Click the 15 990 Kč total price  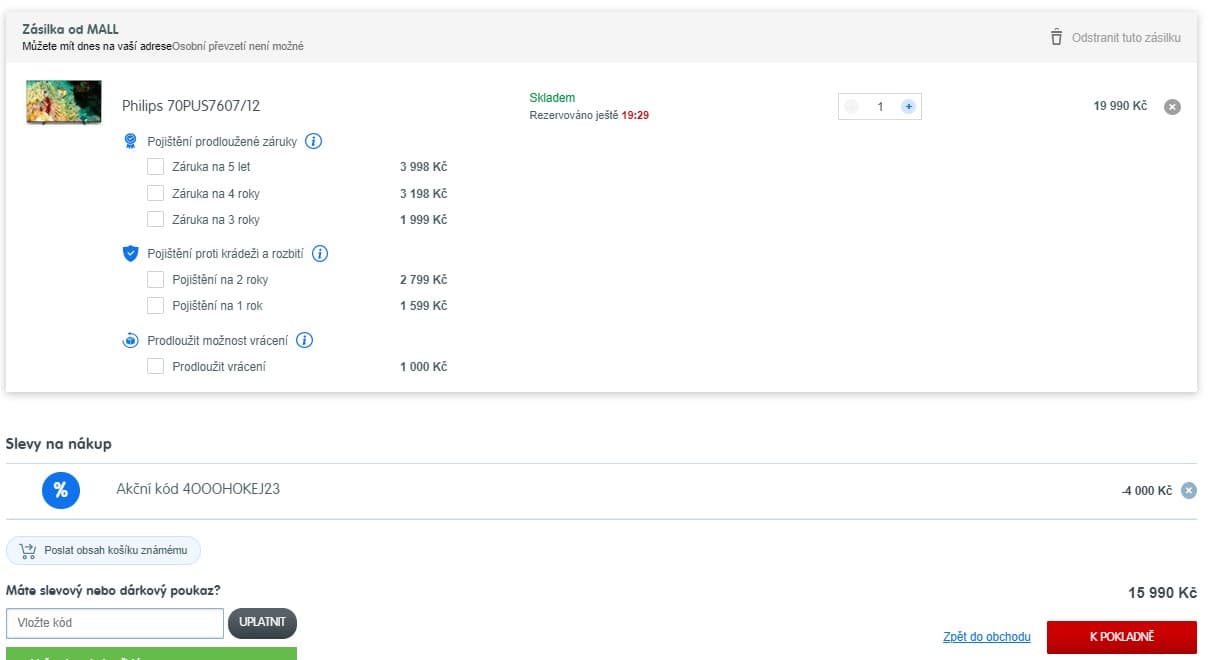click(x=1163, y=593)
